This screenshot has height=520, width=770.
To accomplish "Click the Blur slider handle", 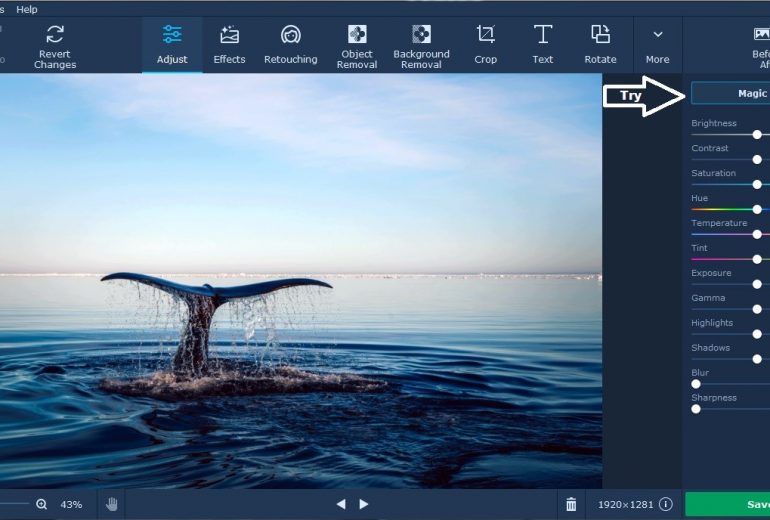I will click(696, 383).
